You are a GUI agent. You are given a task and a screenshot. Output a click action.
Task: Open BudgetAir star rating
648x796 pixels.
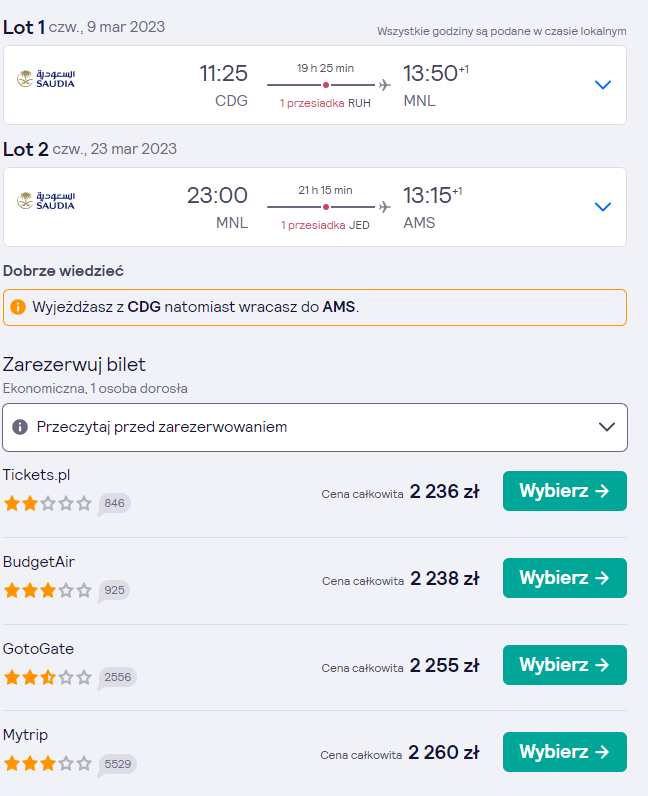tap(48, 590)
